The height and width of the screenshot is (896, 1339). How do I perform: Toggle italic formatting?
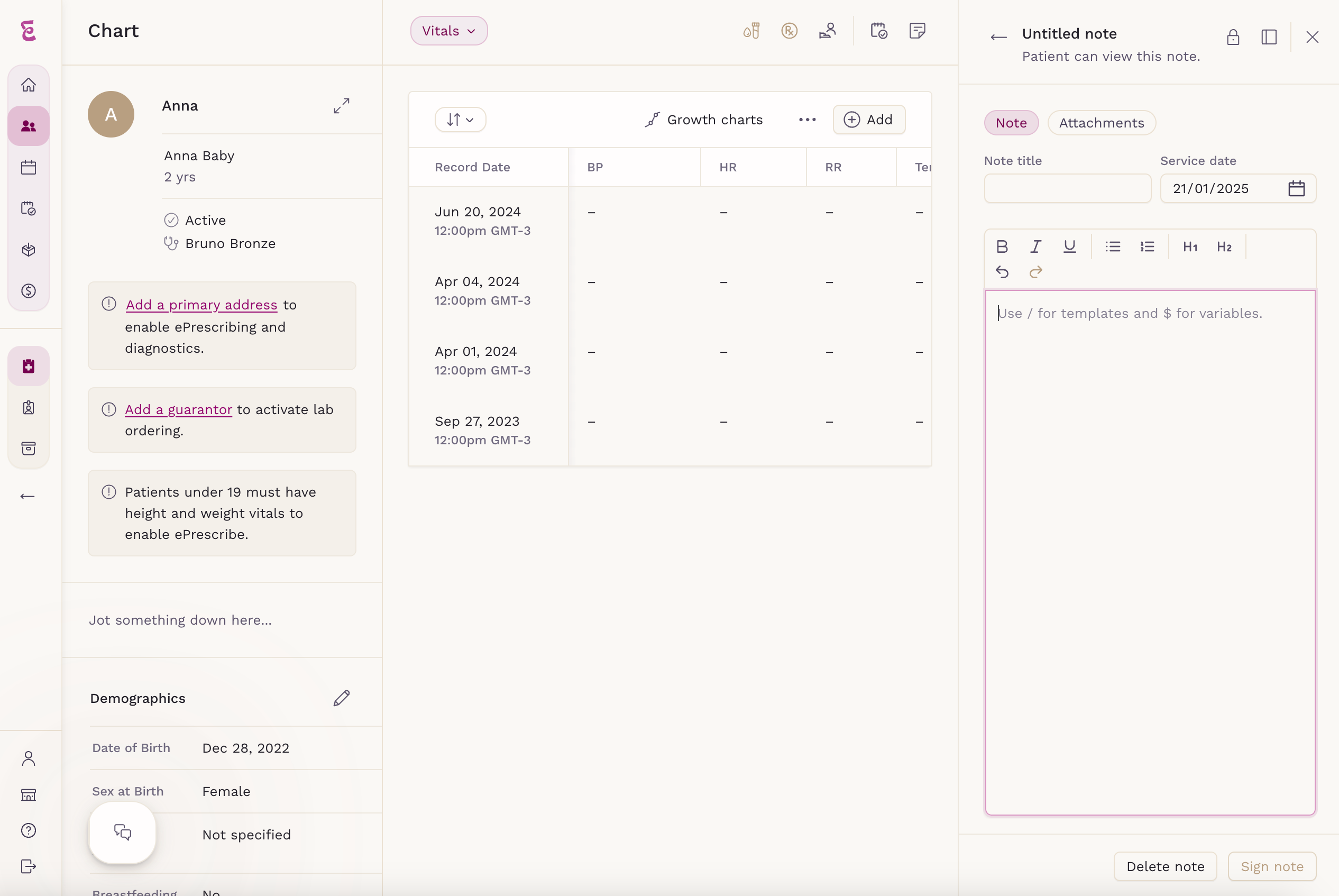click(1035, 247)
